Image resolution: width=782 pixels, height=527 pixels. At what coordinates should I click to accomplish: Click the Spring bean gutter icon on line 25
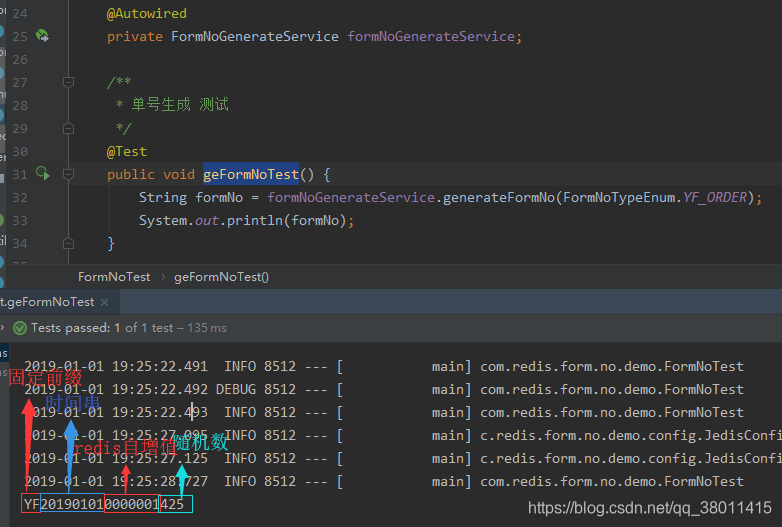click(42, 36)
